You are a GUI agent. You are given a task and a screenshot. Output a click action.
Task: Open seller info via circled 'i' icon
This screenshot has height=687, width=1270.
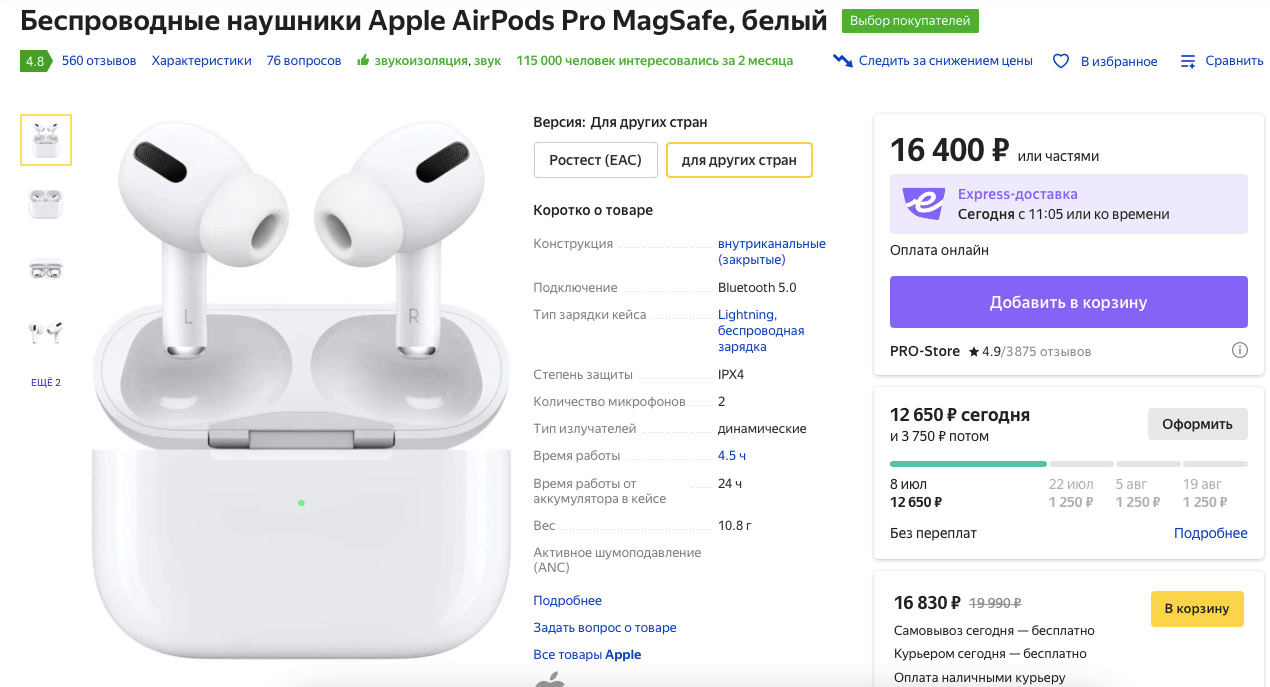[x=1240, y=350]
